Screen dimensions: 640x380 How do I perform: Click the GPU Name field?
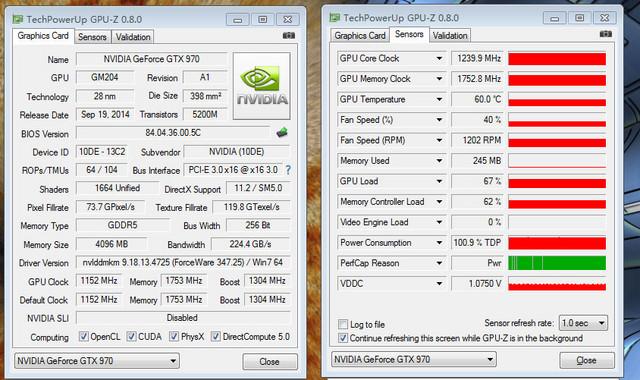coord(151,59)
